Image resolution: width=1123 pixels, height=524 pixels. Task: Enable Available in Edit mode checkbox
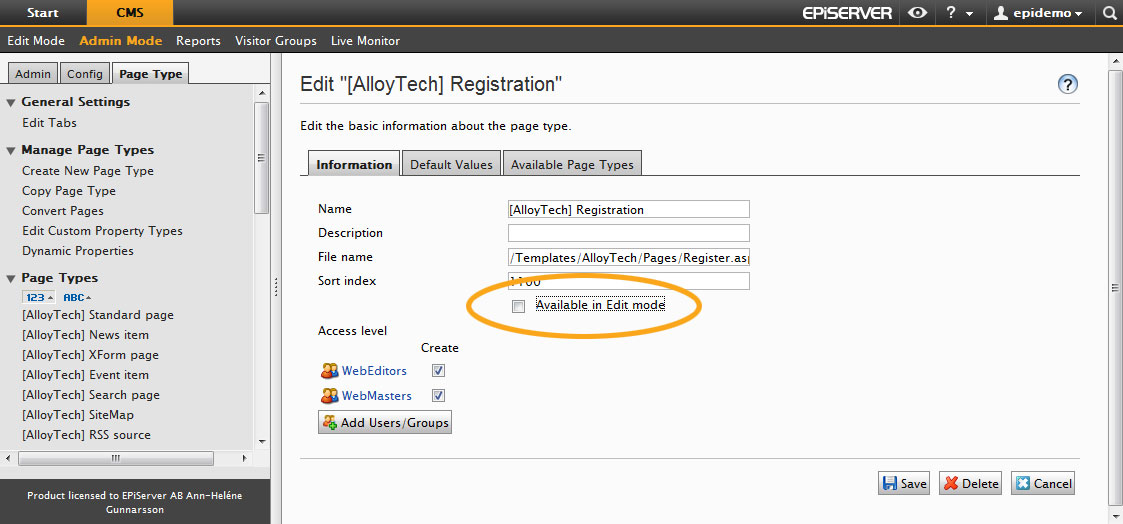pos(518,306)
